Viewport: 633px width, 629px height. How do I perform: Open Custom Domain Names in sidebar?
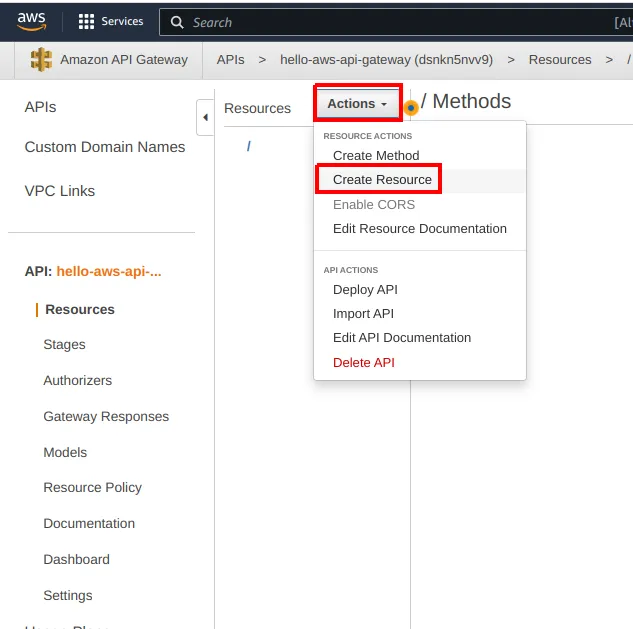[105, 147]
